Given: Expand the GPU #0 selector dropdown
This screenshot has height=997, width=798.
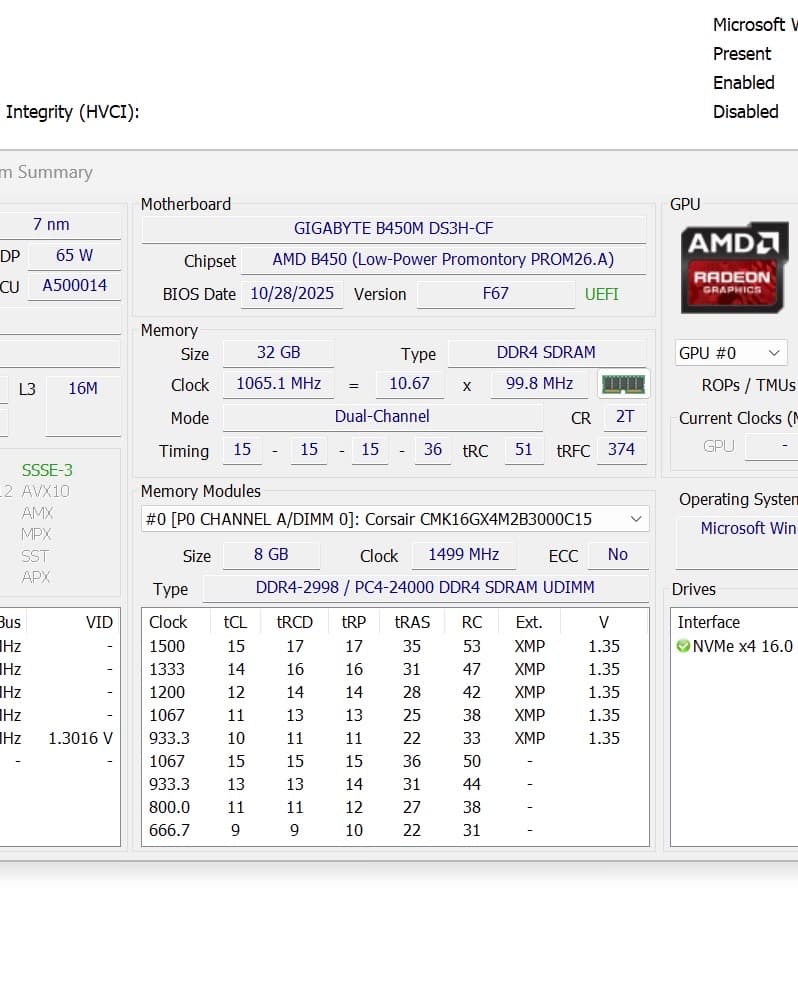Looking at the screenshot, I should coord(731,353).
